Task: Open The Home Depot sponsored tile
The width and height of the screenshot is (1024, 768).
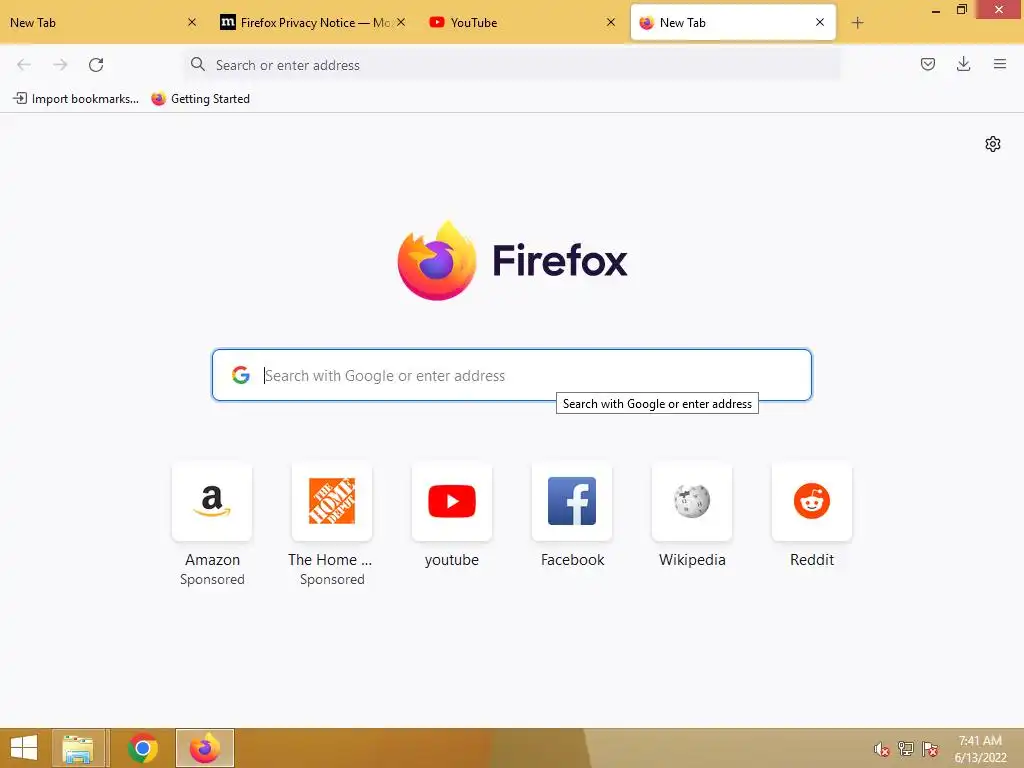Action: [x=332, y=502]
